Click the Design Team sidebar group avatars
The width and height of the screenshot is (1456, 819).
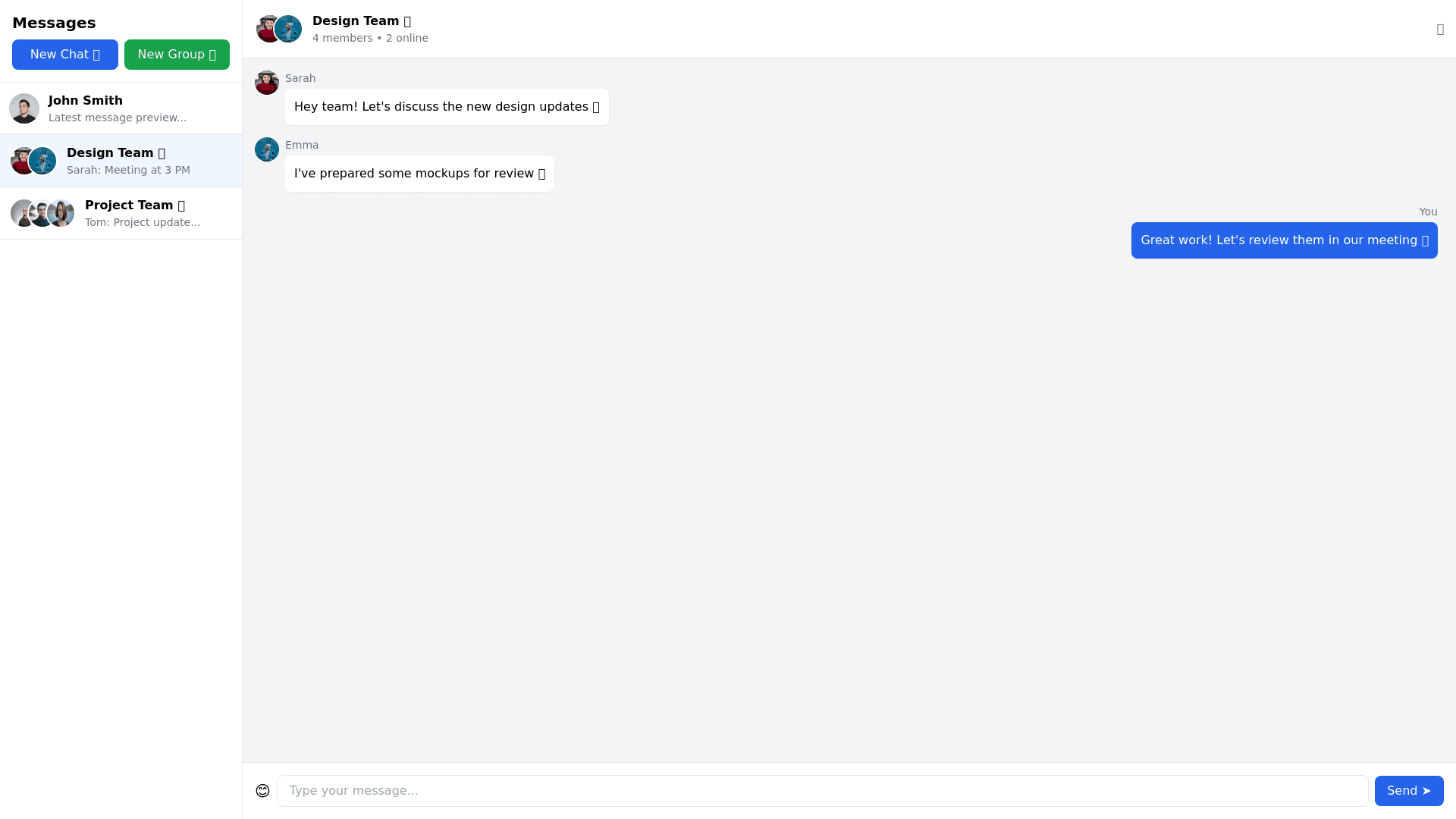pos(33,161)
